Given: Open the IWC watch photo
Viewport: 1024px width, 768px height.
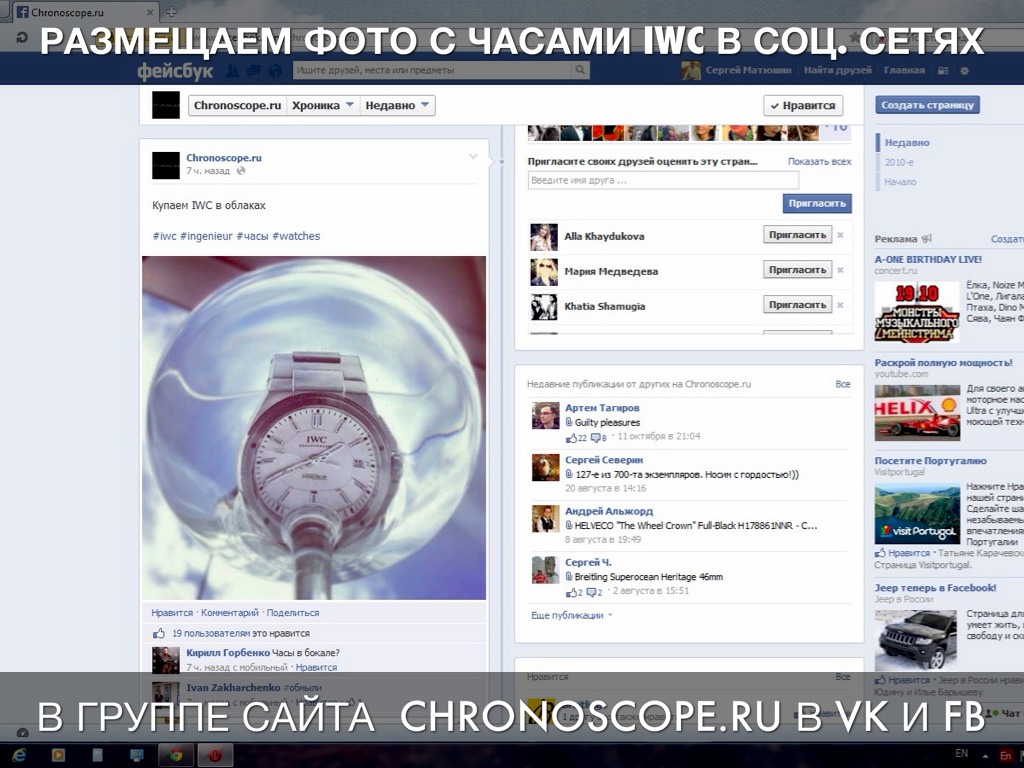Looking at the screenshot, I should tap(314, 428).
